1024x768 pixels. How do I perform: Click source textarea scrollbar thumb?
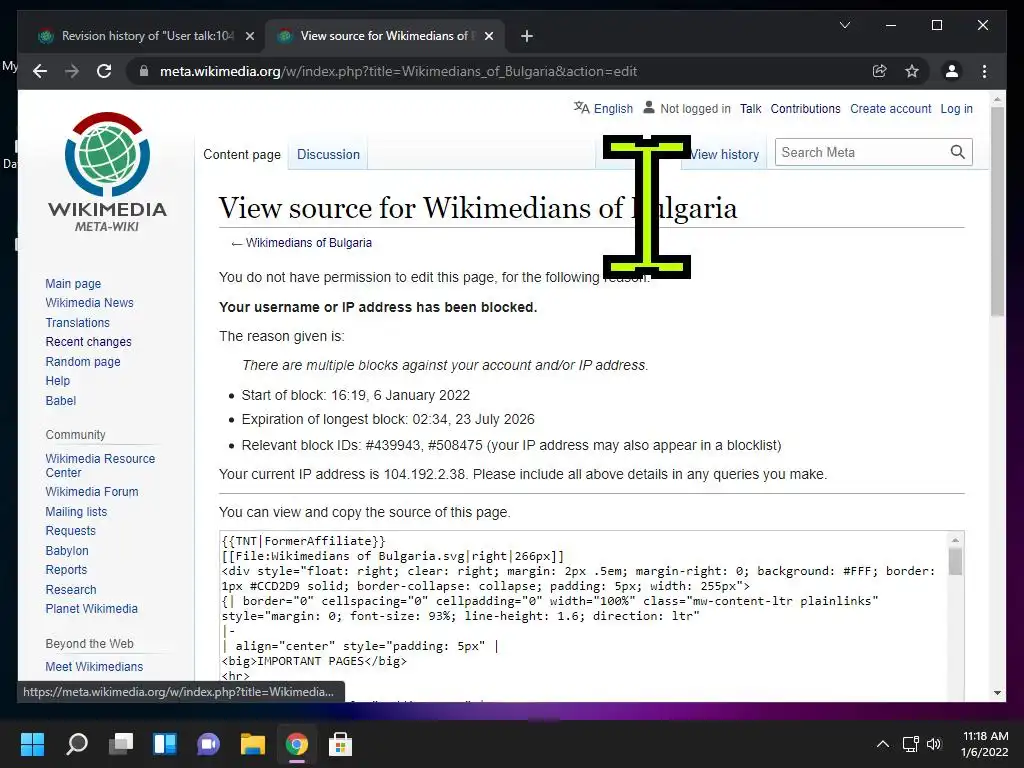955,562
